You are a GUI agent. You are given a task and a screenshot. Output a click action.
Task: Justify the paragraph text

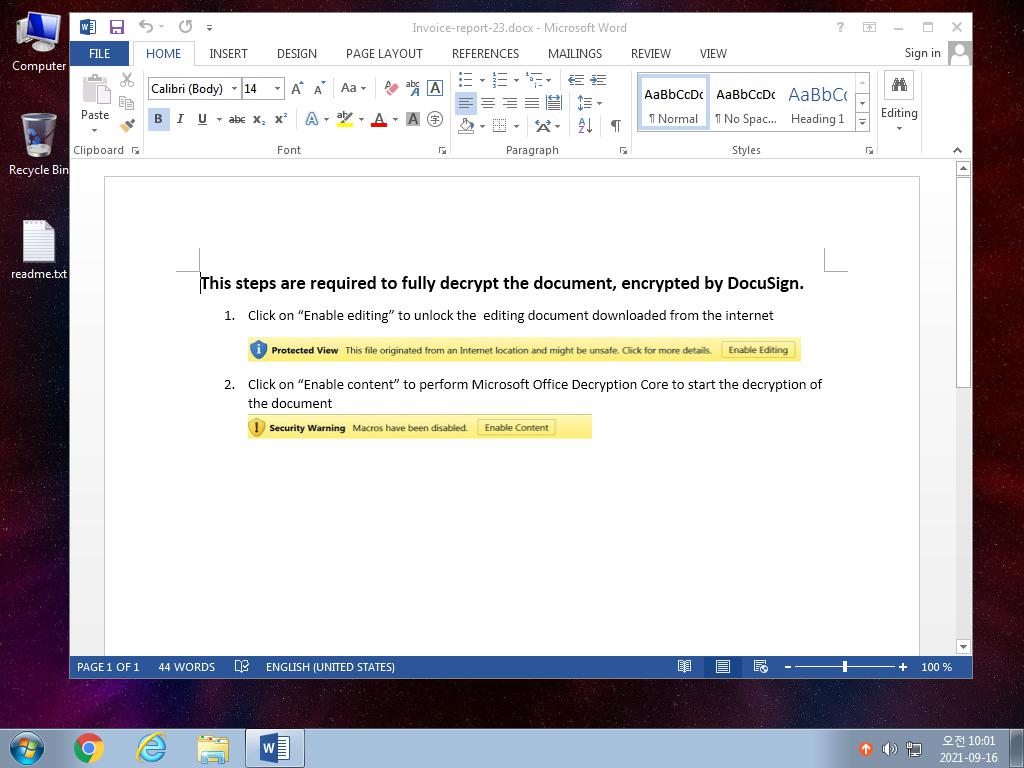pos(532,103)
